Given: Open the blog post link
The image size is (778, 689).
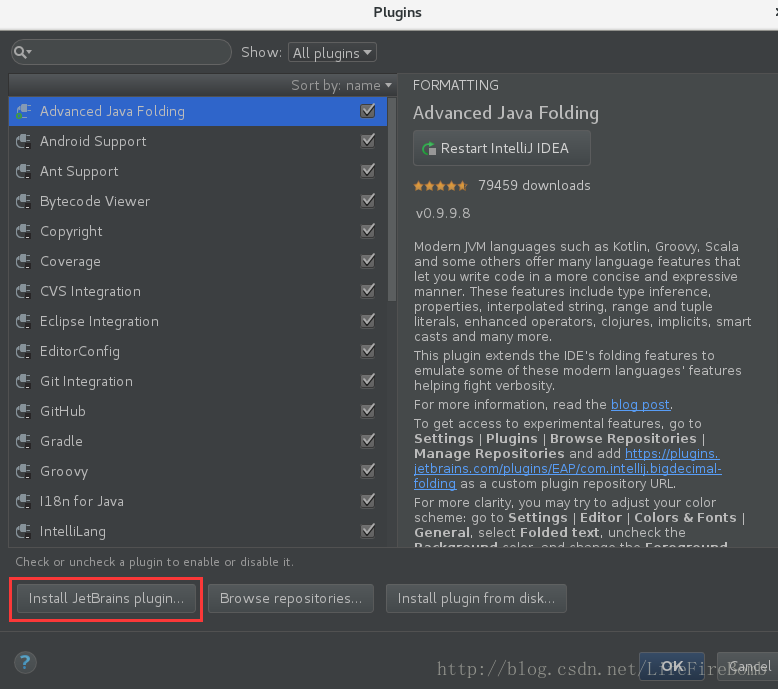Looking at the screenshot, I should pyautogui.click(x=640, y=405).
